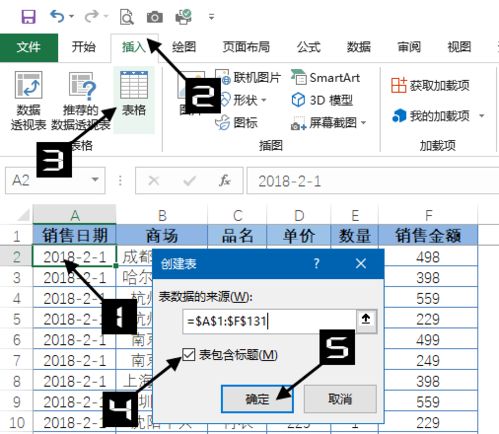Switch to the 绘图 tab
The image size is (499, 434).
[184, 47]
